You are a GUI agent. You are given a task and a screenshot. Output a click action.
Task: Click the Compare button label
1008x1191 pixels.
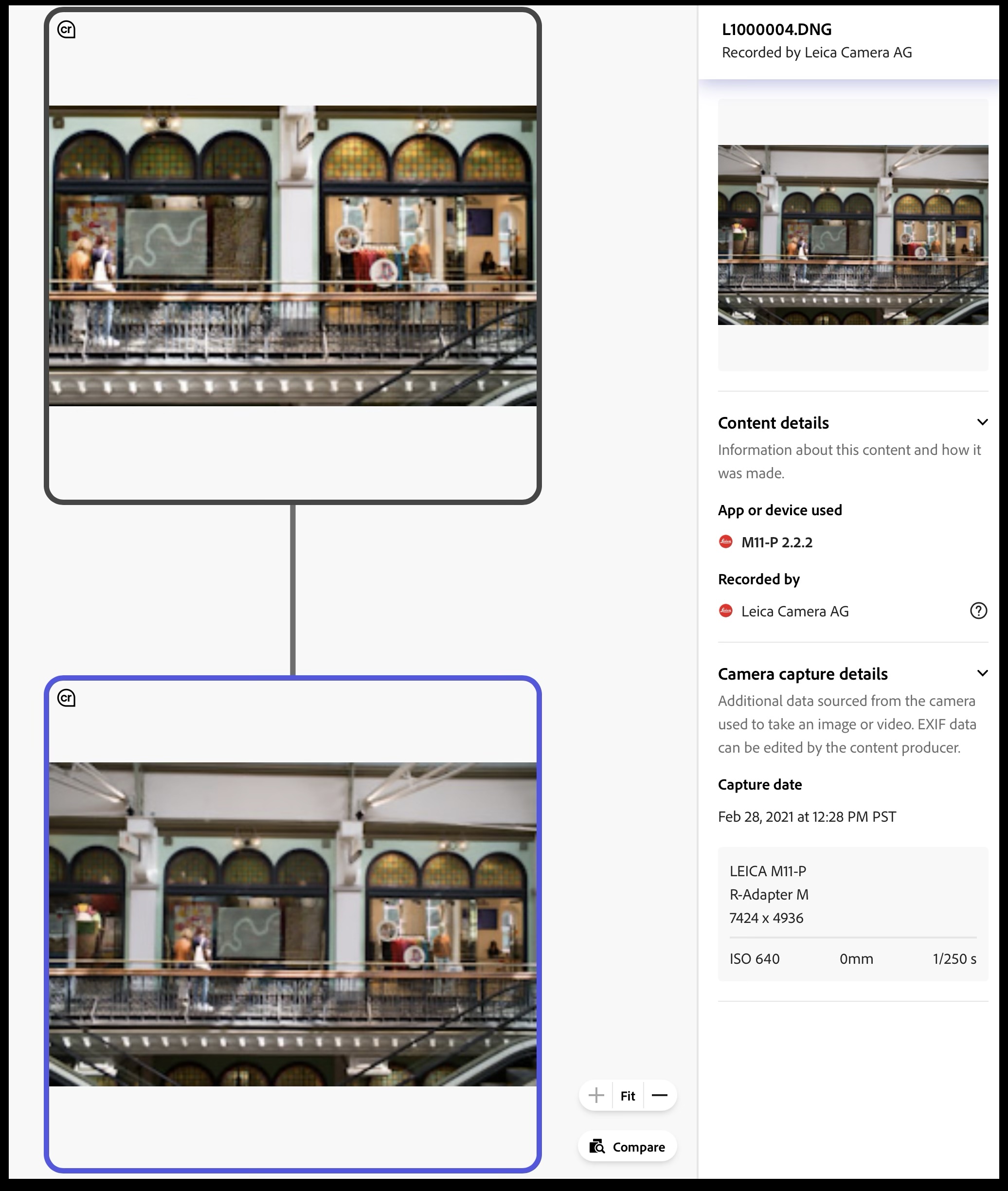[x=638, y=1147]
